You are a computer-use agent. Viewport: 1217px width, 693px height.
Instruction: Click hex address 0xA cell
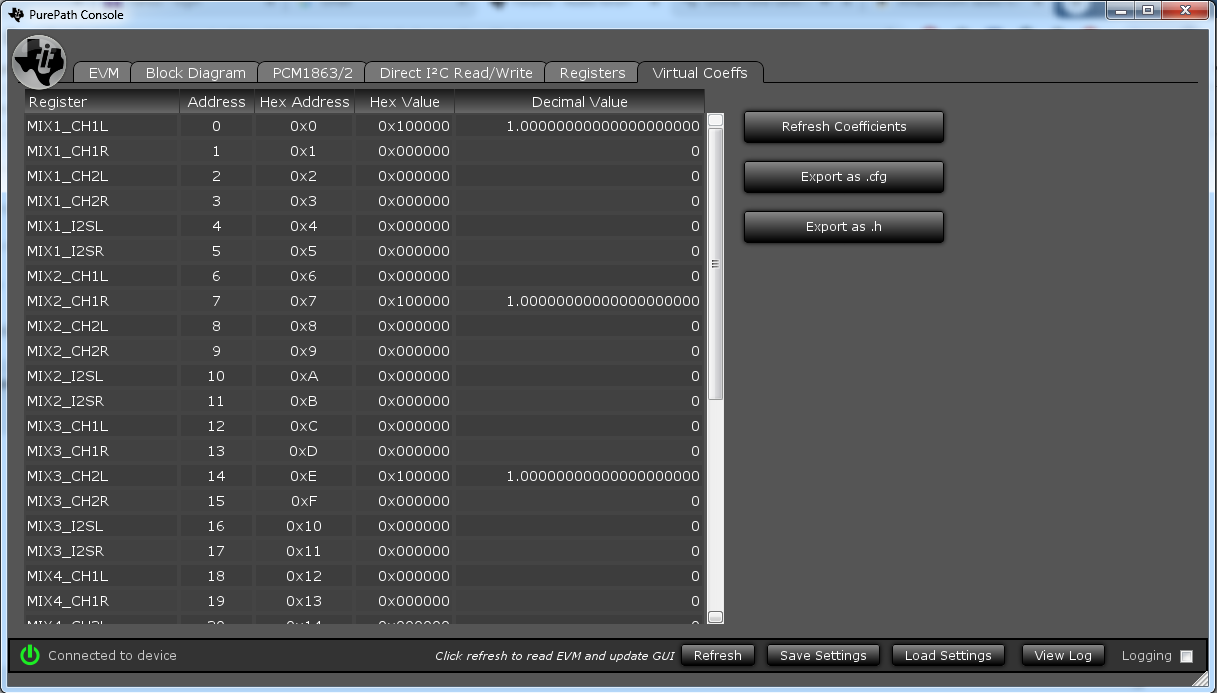(304, 376)
